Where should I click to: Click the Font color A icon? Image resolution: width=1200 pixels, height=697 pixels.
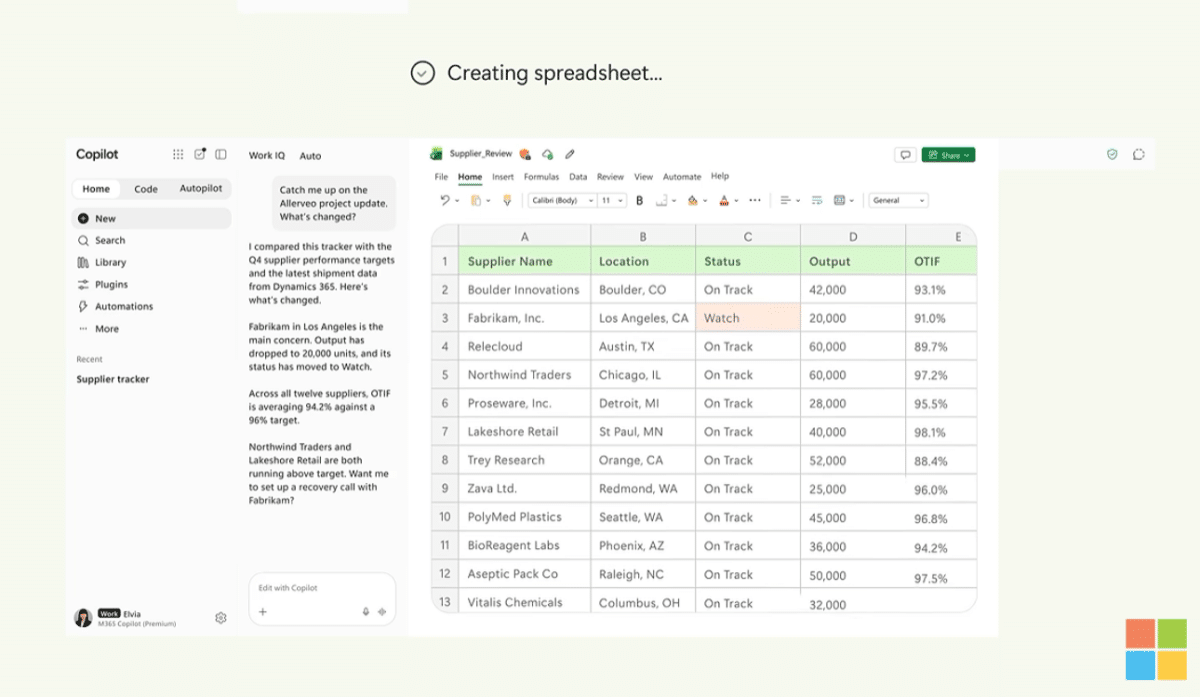[x=724, y=200]
